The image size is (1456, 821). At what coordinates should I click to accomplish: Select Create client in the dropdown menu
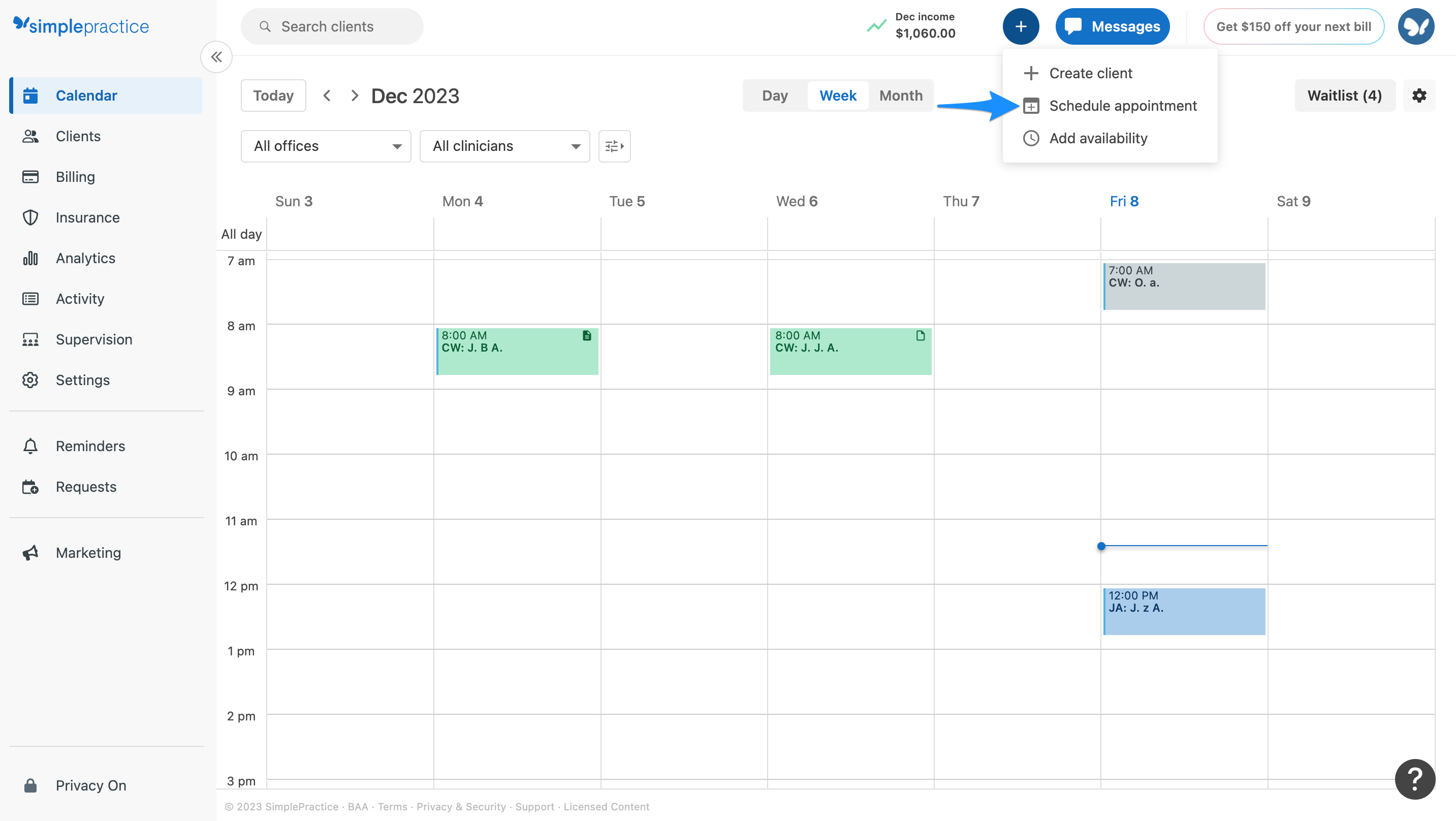[x=1090, y=72]
